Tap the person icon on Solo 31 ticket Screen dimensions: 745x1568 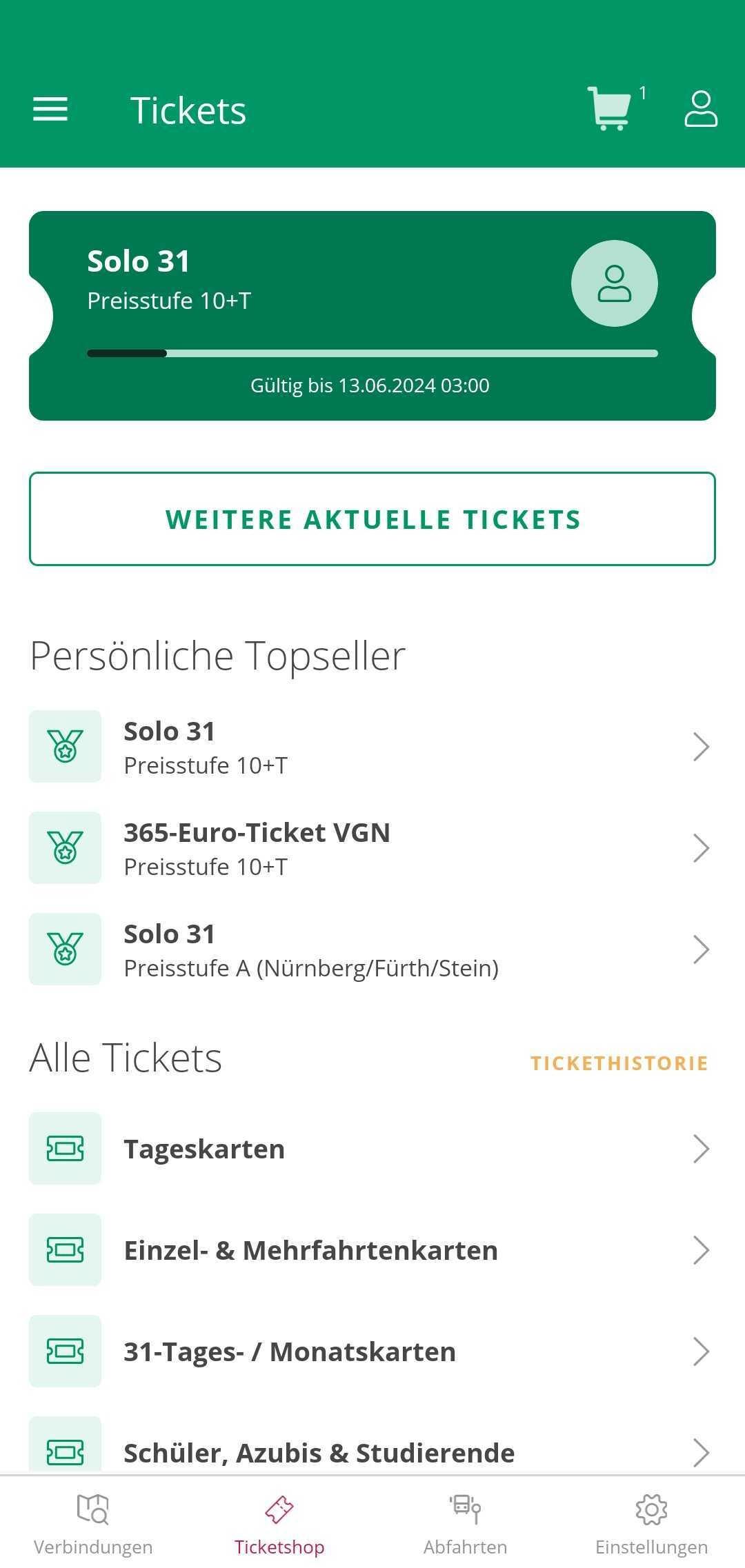[x=614, y=283]
